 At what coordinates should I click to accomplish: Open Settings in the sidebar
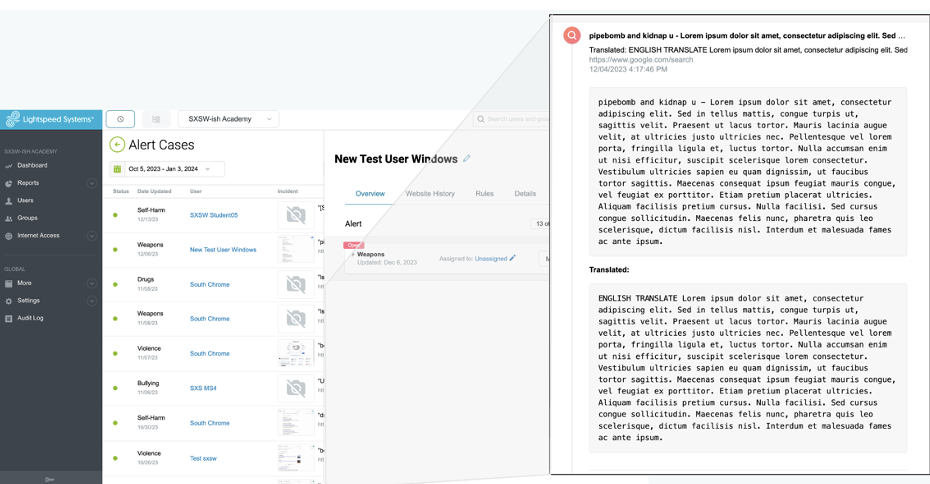[x=28, y=301]
